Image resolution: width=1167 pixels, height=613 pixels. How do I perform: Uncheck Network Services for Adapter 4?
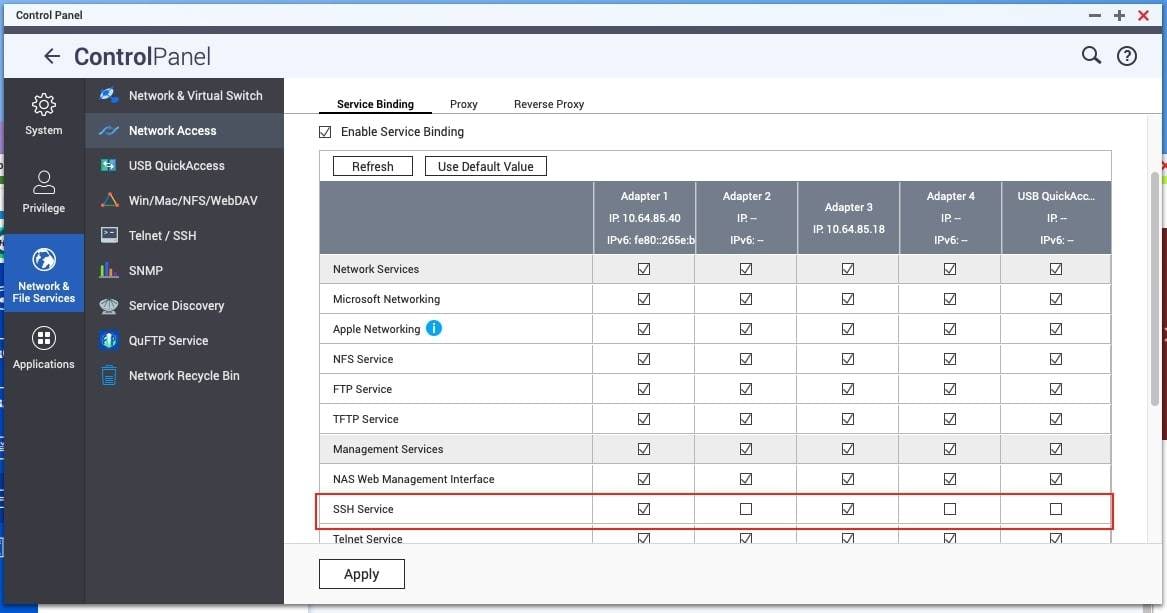coord(950,269)
